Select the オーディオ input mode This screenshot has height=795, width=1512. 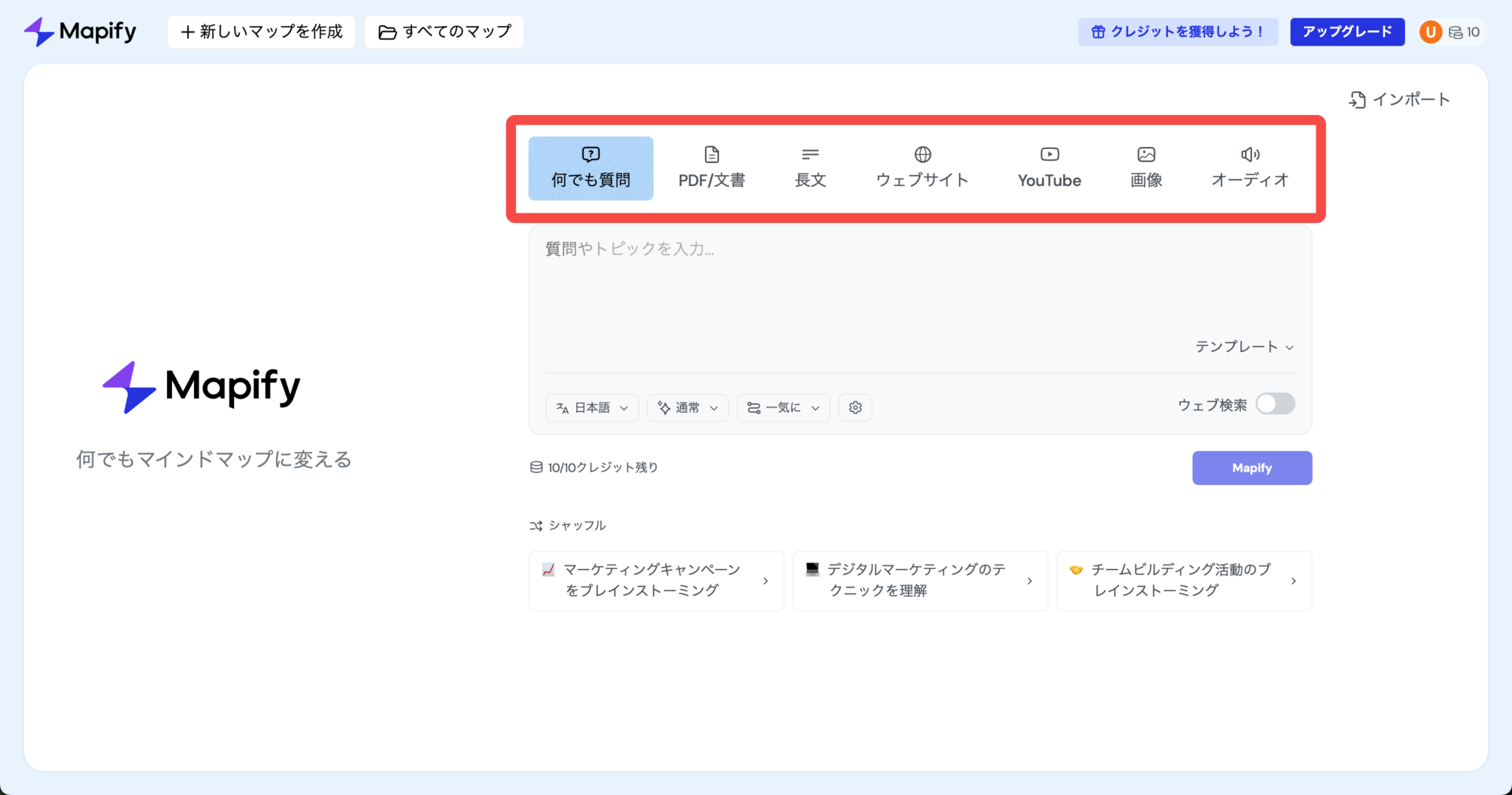pyautogui.click(x=1248, y=168)
